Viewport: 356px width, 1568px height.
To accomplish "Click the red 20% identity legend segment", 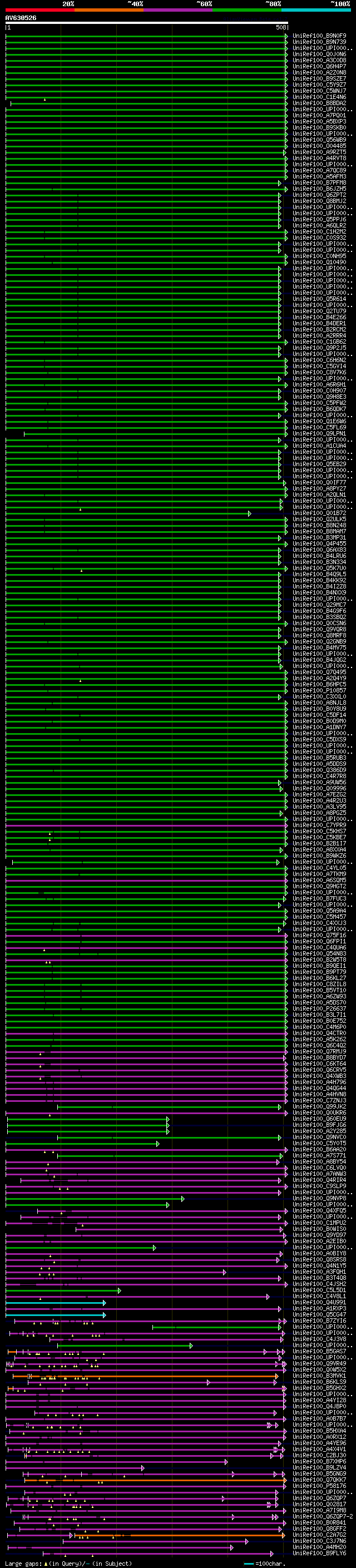I will pyautogui.click(x=39, y=10).
